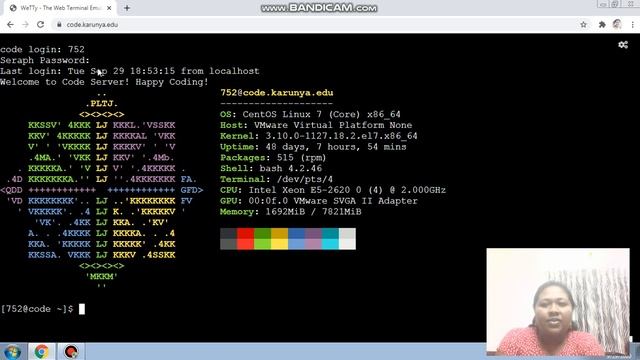Screen dimensions: 640x360
Task: Click the Chrome taskbar icon
Action: pos(41,351)
